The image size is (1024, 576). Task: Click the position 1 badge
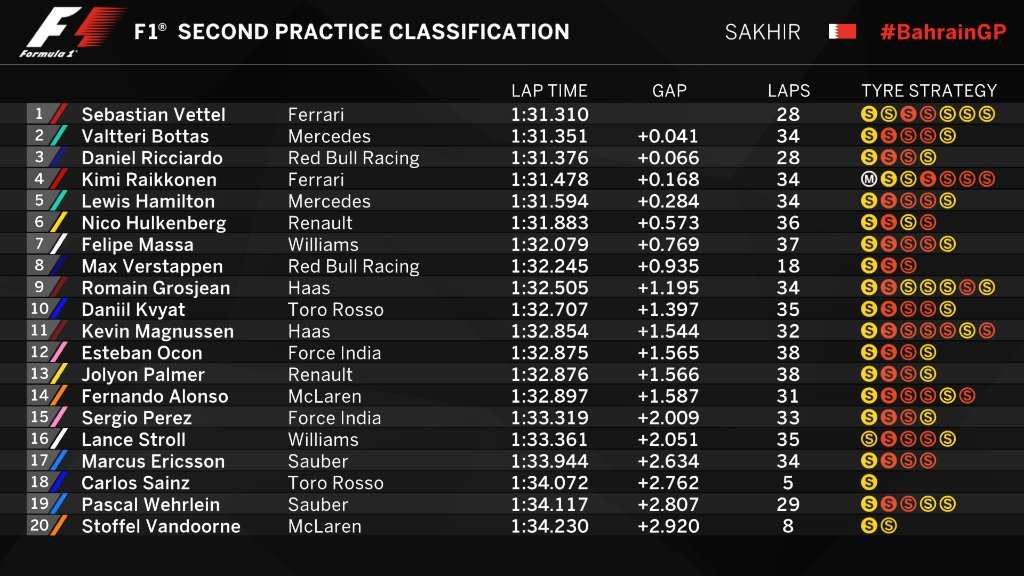coord(39,114)
